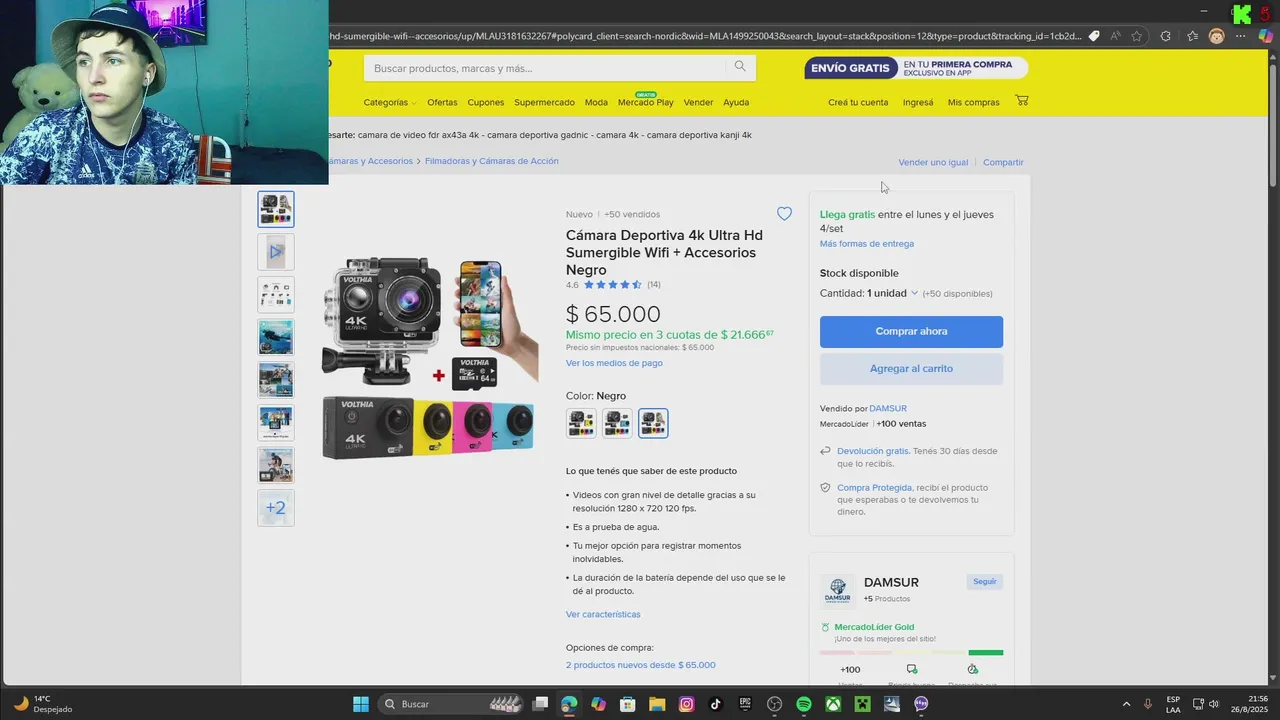
Task: Open the Ayuda menu item
Action: (x=736, y=102)
